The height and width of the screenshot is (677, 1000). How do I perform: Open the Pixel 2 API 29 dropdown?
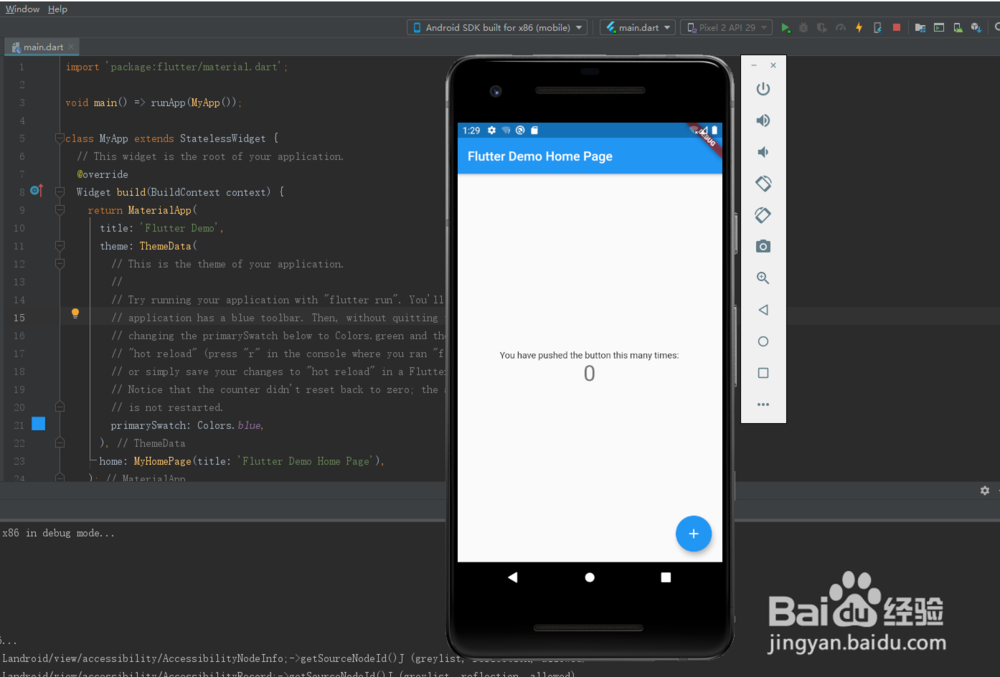726,27
